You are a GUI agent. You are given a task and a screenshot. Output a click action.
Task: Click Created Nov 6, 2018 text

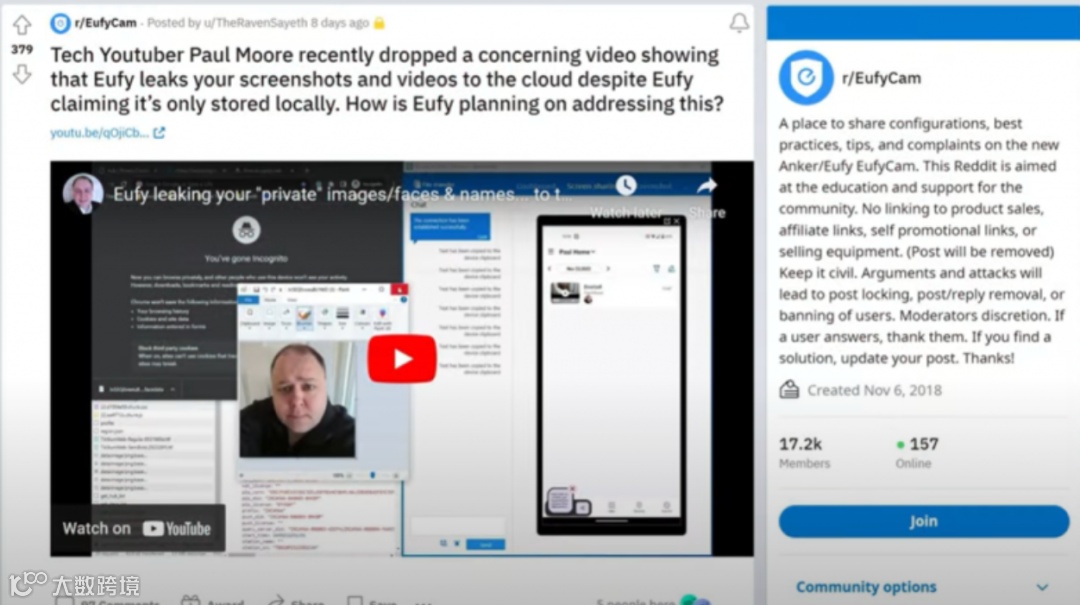pyautogui.click(x=874, y=390)
